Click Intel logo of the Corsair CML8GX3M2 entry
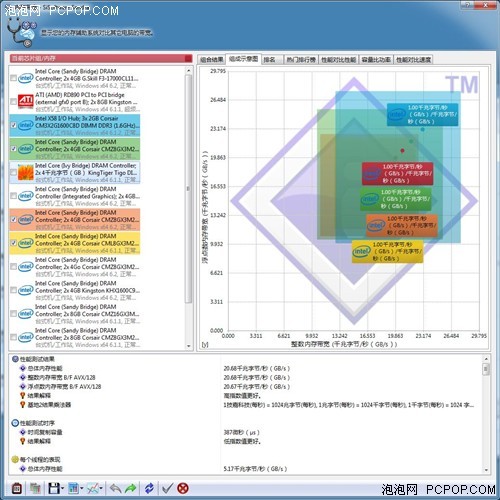 (x=26, y=243)
